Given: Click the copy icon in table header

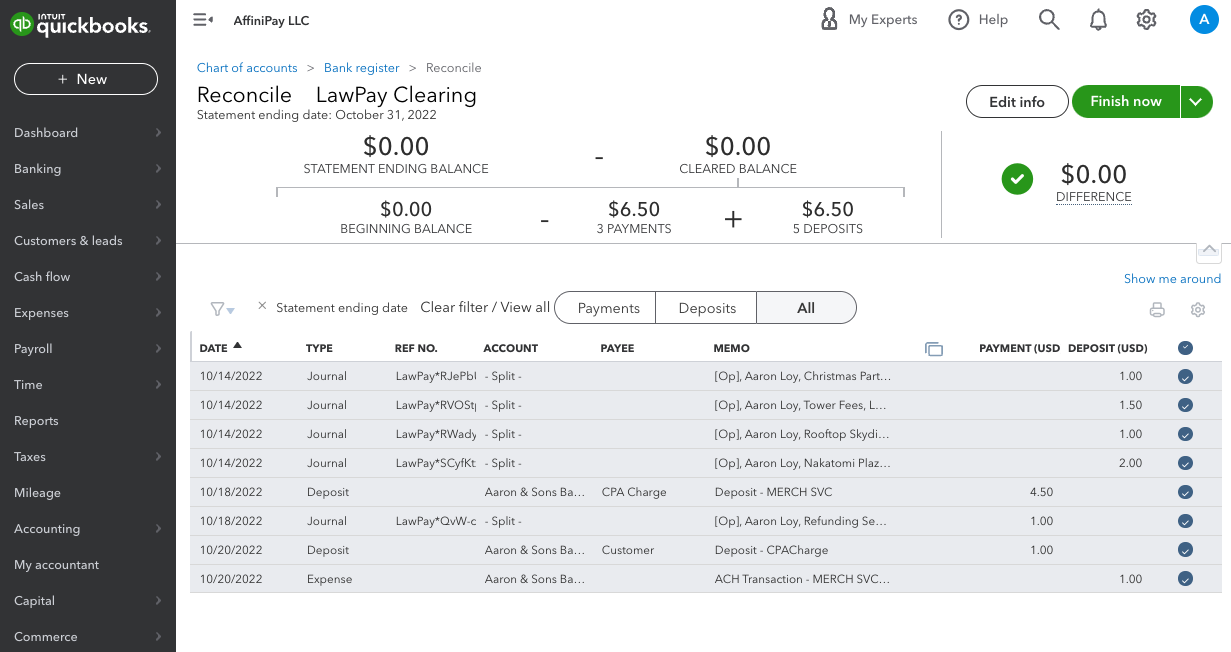Looking at the screenshot, I should pos(934,349).
